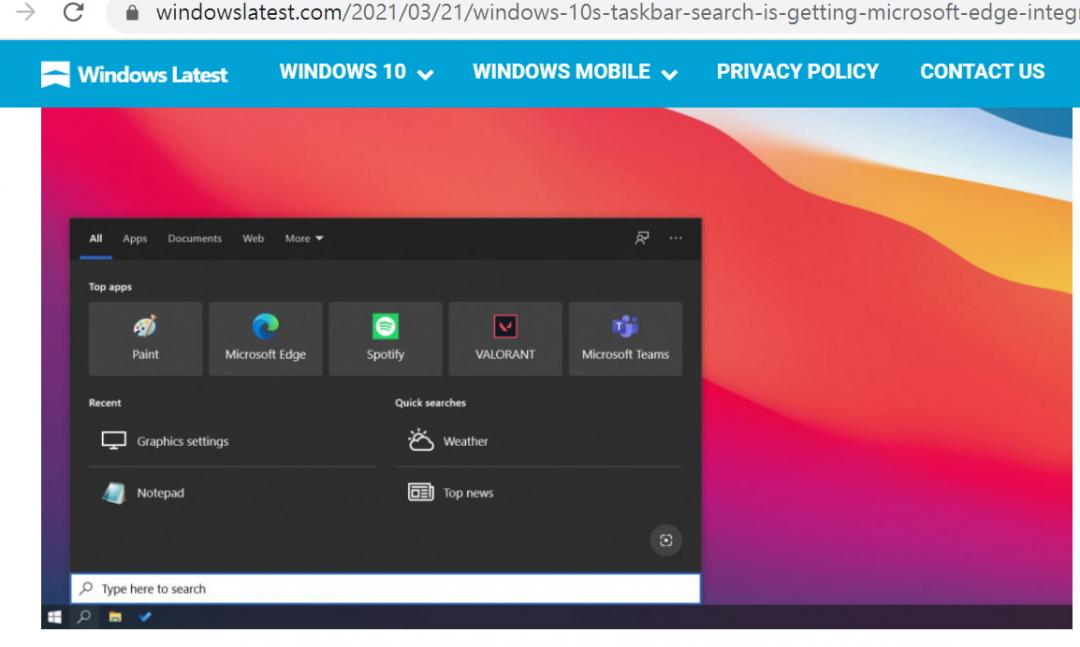Viewport: 1080px width, 647px height.
Task: Click the Windows Start button
Action: (55, 617)
